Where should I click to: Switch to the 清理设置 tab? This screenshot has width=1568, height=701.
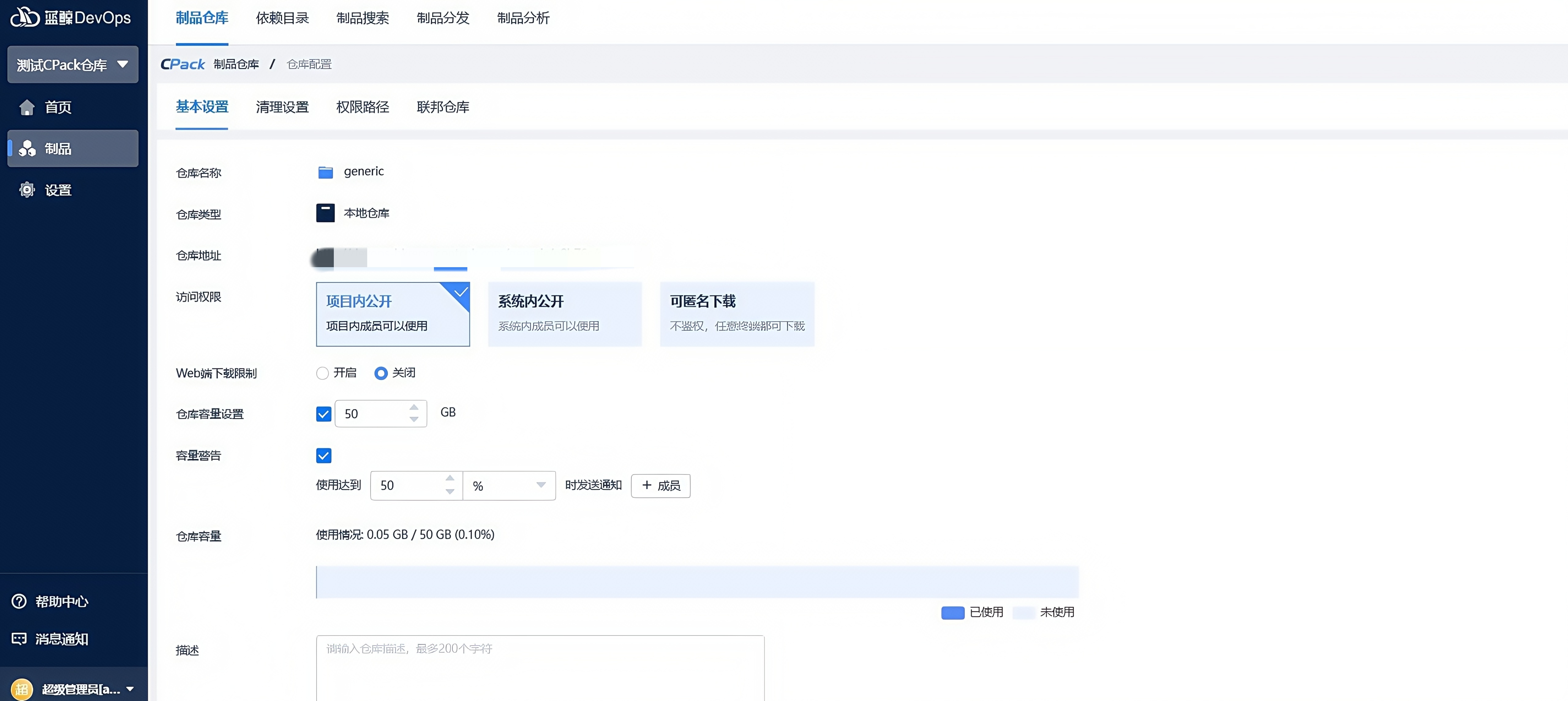point(282,107)
